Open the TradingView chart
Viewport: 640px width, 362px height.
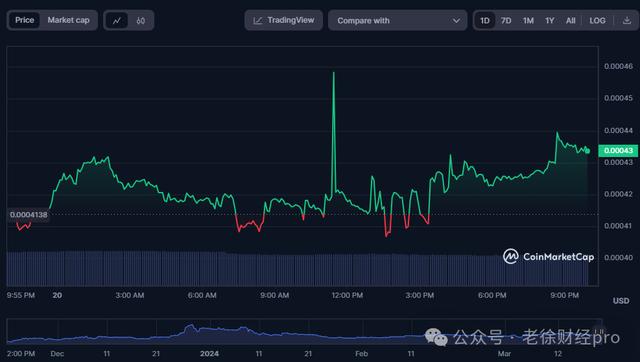(284, 20)
